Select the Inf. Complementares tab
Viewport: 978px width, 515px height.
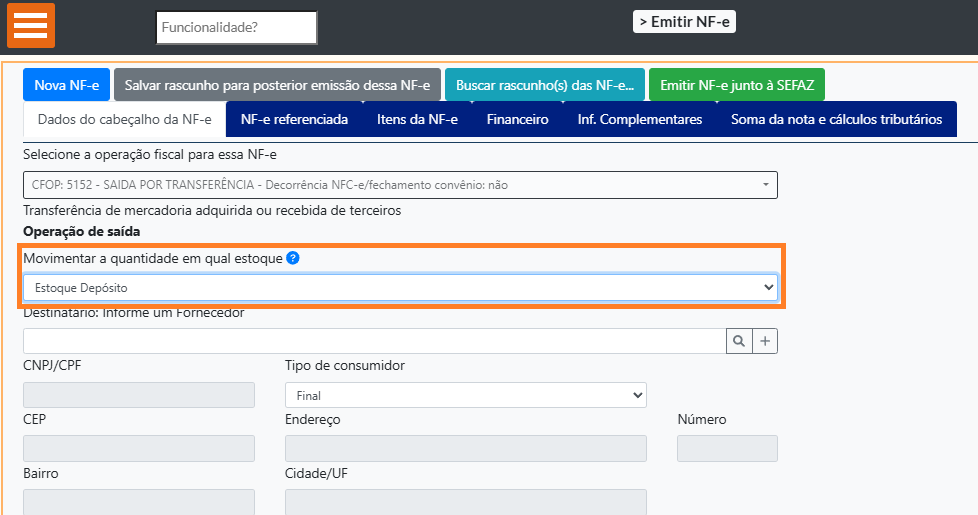click(x=639, y=120)
